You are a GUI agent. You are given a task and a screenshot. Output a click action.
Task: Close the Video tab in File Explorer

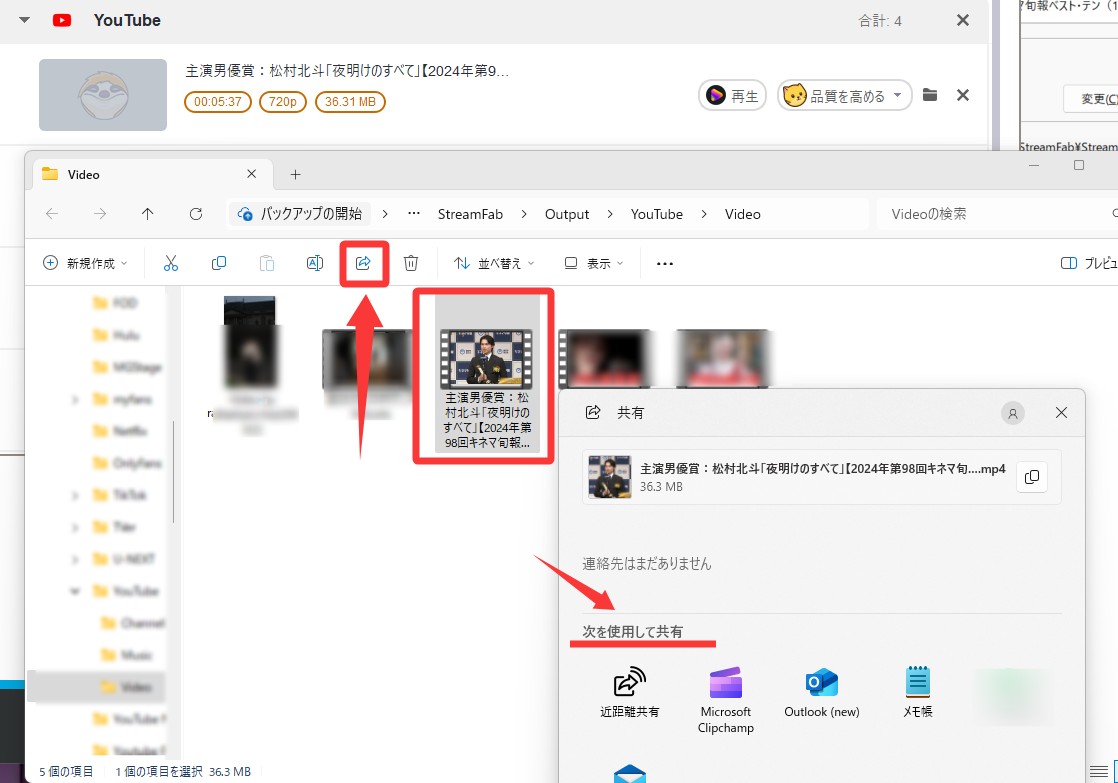pyautogui.click(x=251, y=174)
